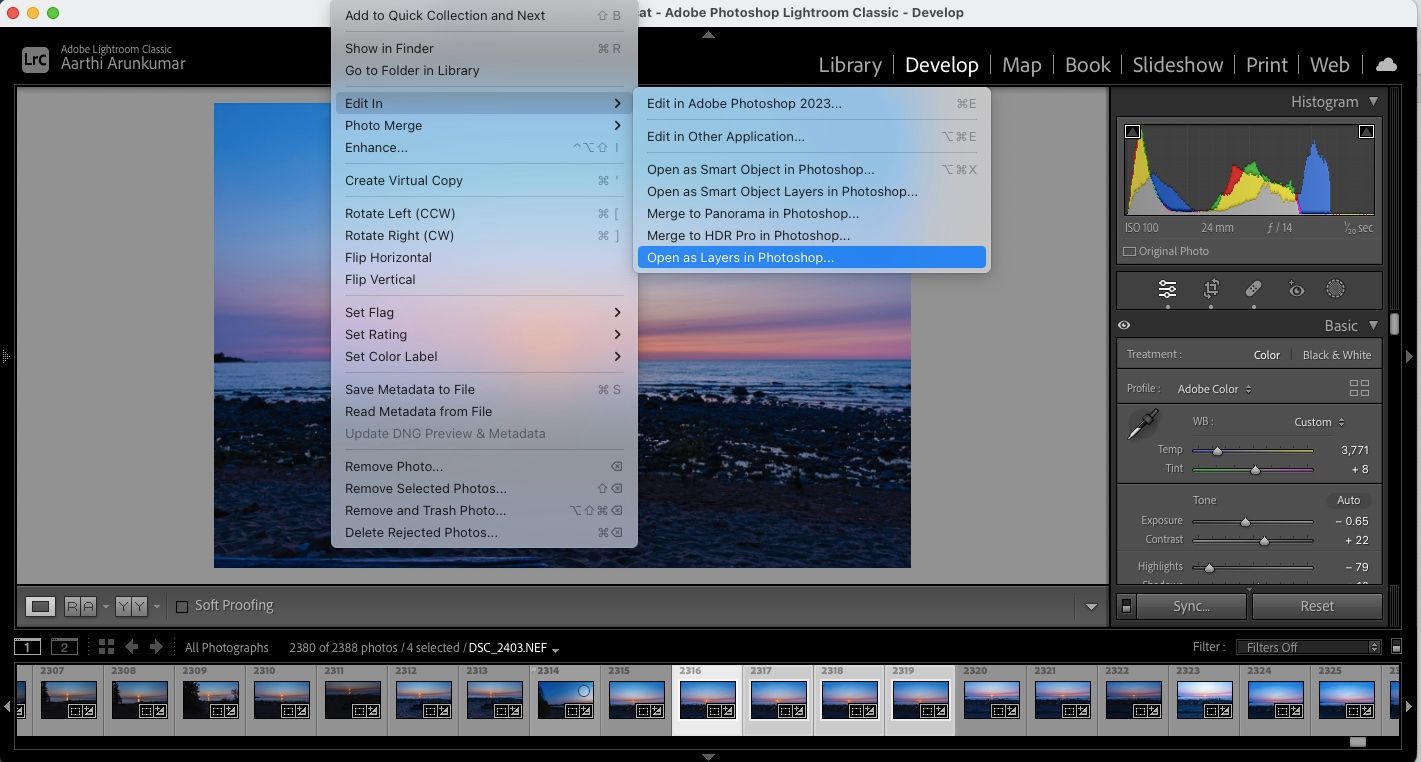This screenshot has width=1421, height=762.
Task: Switch to the Library module
Action: tap(849, 65)
